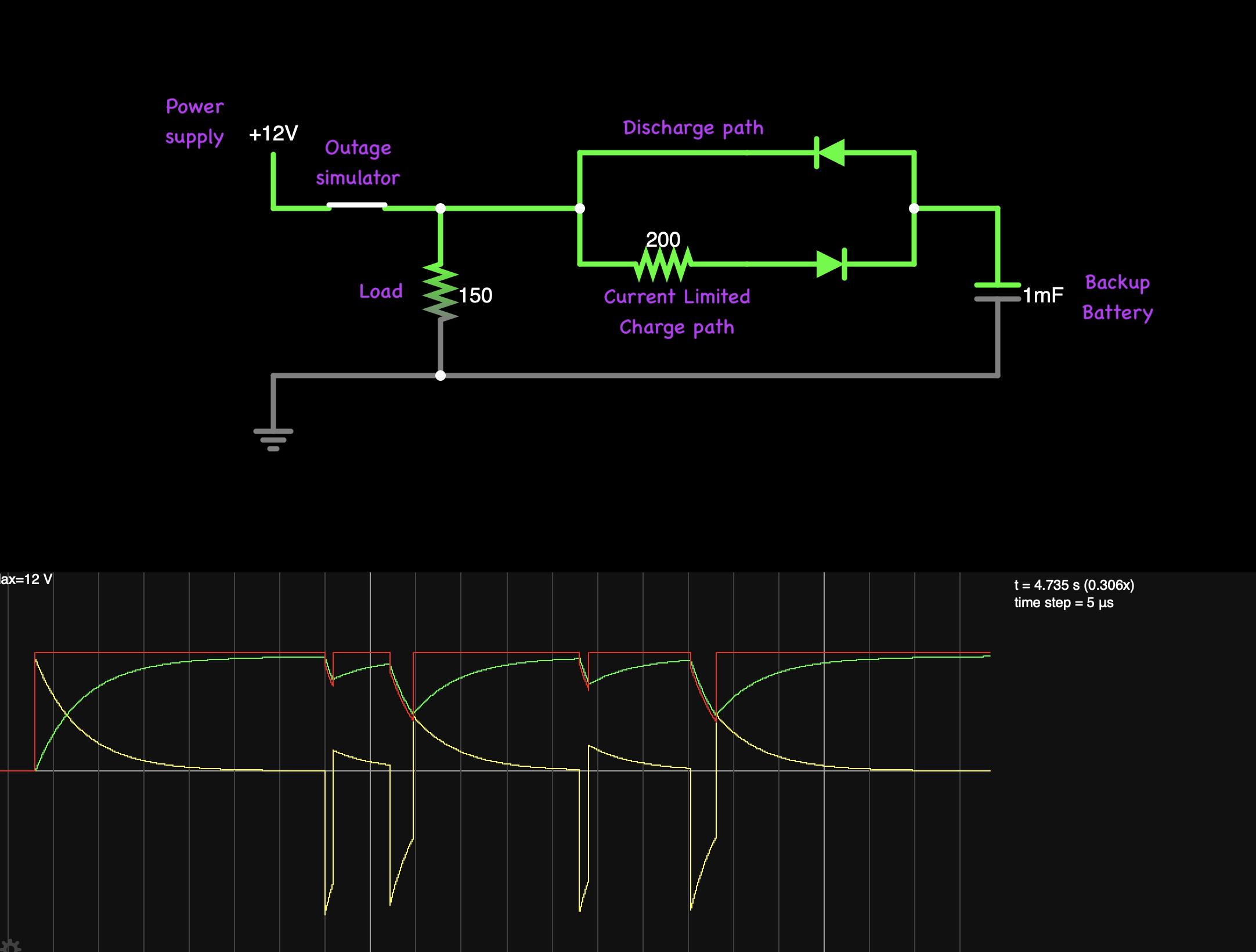The image size is (1256, 952).
Task: Select the discharge path diode
Action: coord(829,153)
